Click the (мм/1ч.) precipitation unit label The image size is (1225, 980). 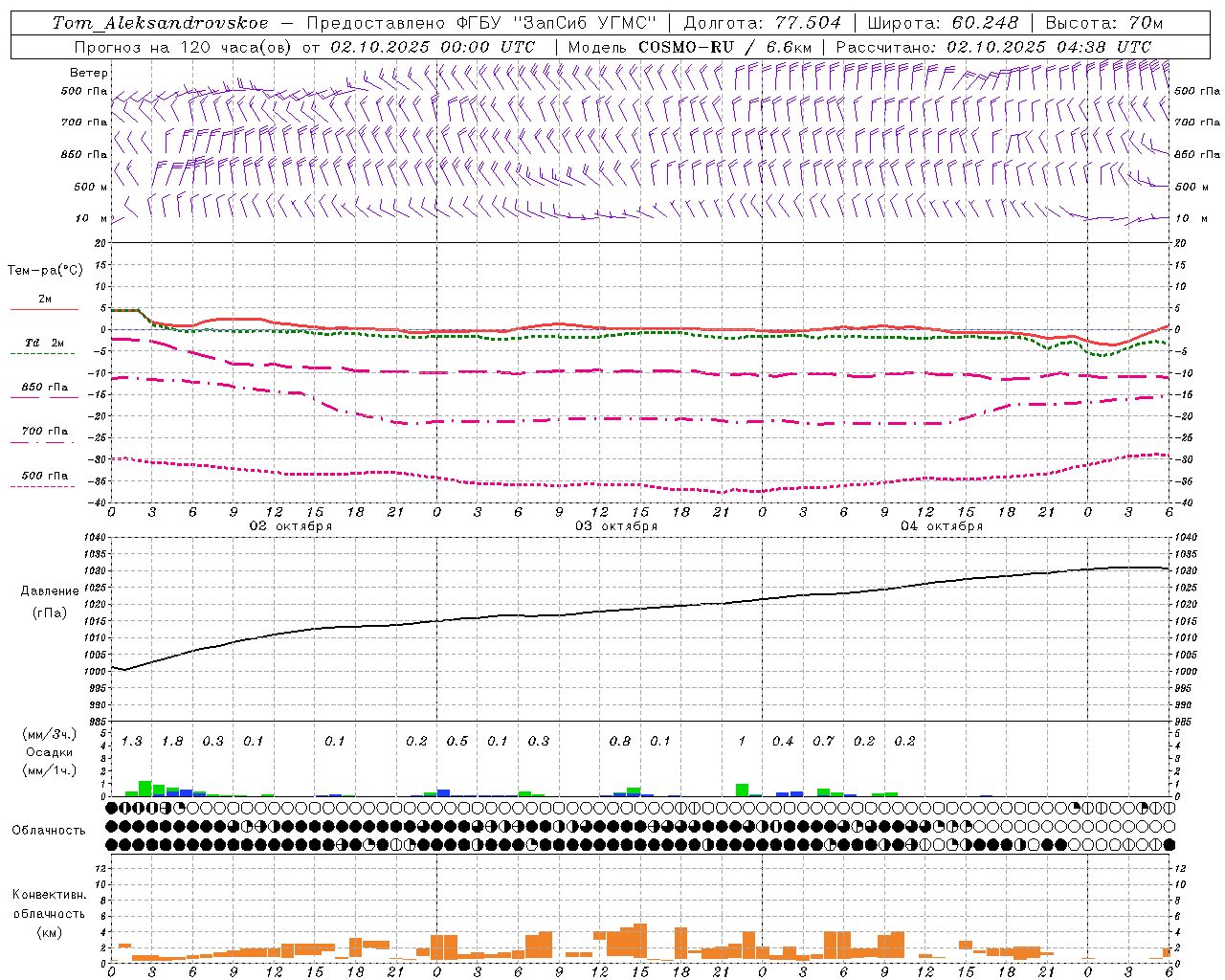[x=48, y=770]
